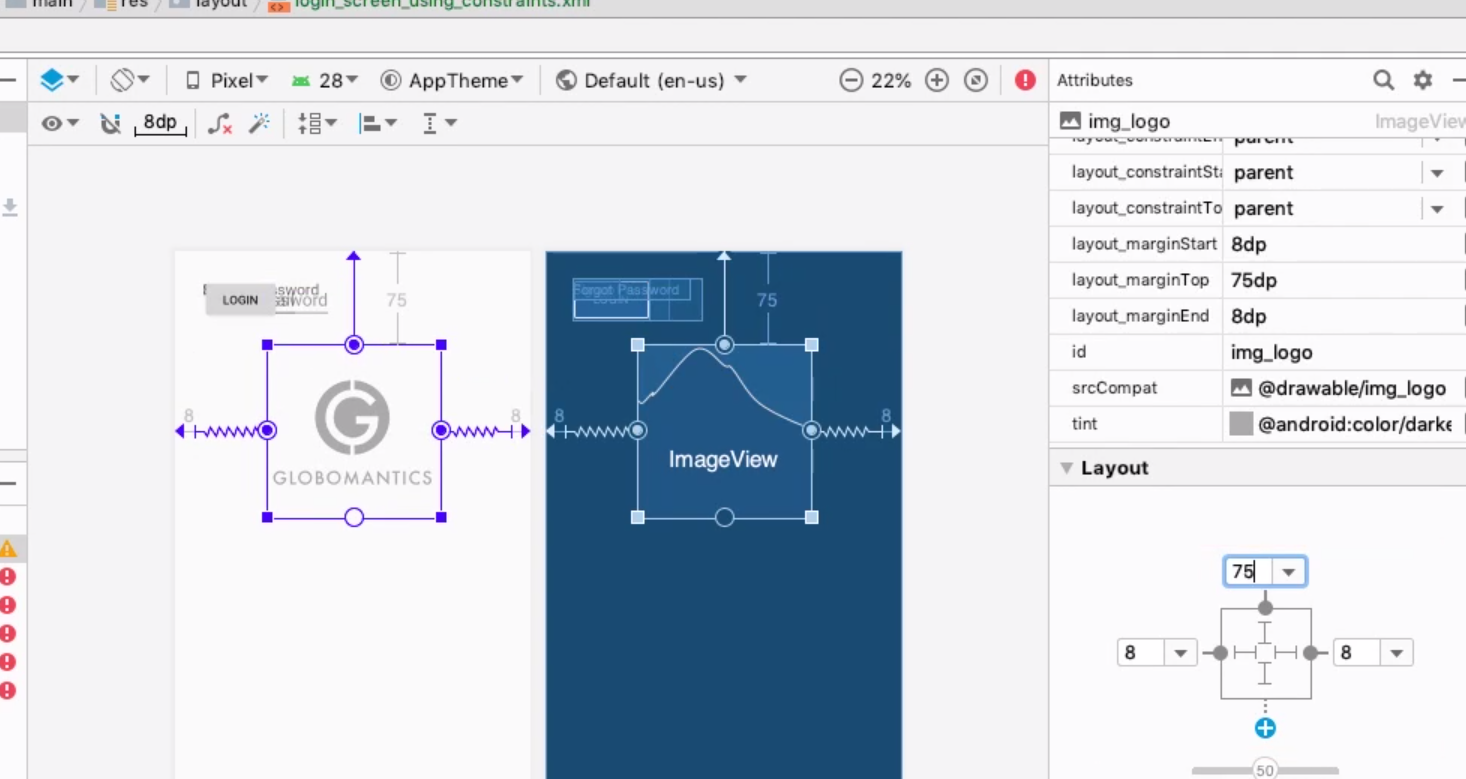
Task: Click the blueprint bottom constraint anchor
Action: tap(725, 517)
